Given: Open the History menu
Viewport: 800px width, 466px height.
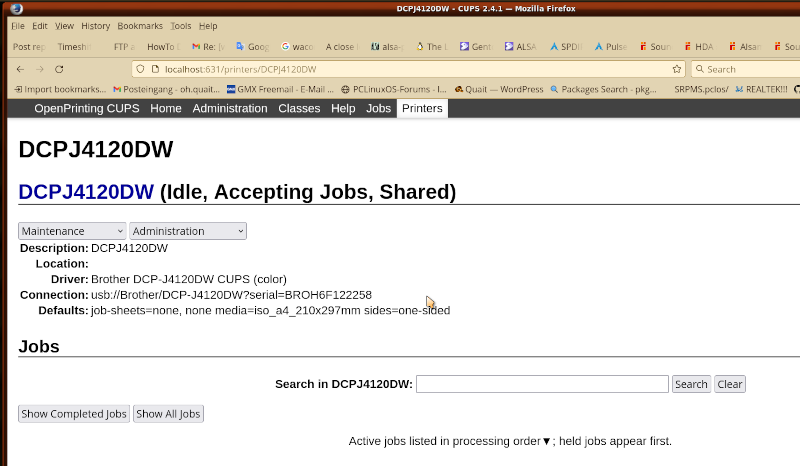Looking at the screenshot, I should coord(95,26).
